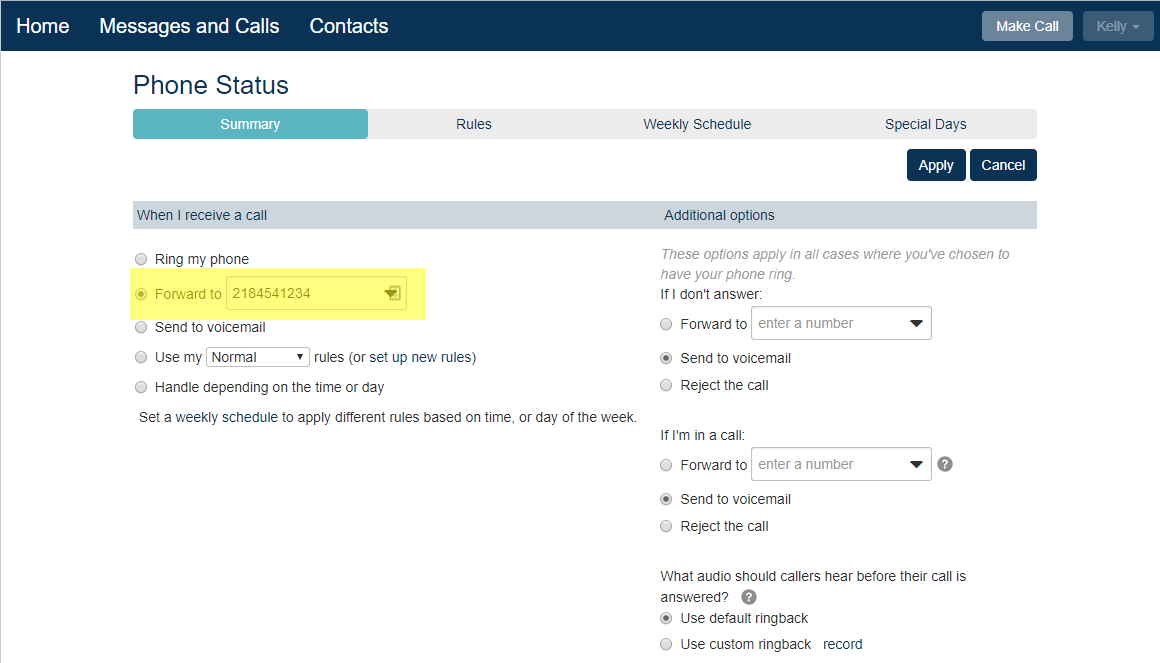Enable 'Use custom ringback' option
This screenshot has height=663, width=1160.
pos(667,644)
